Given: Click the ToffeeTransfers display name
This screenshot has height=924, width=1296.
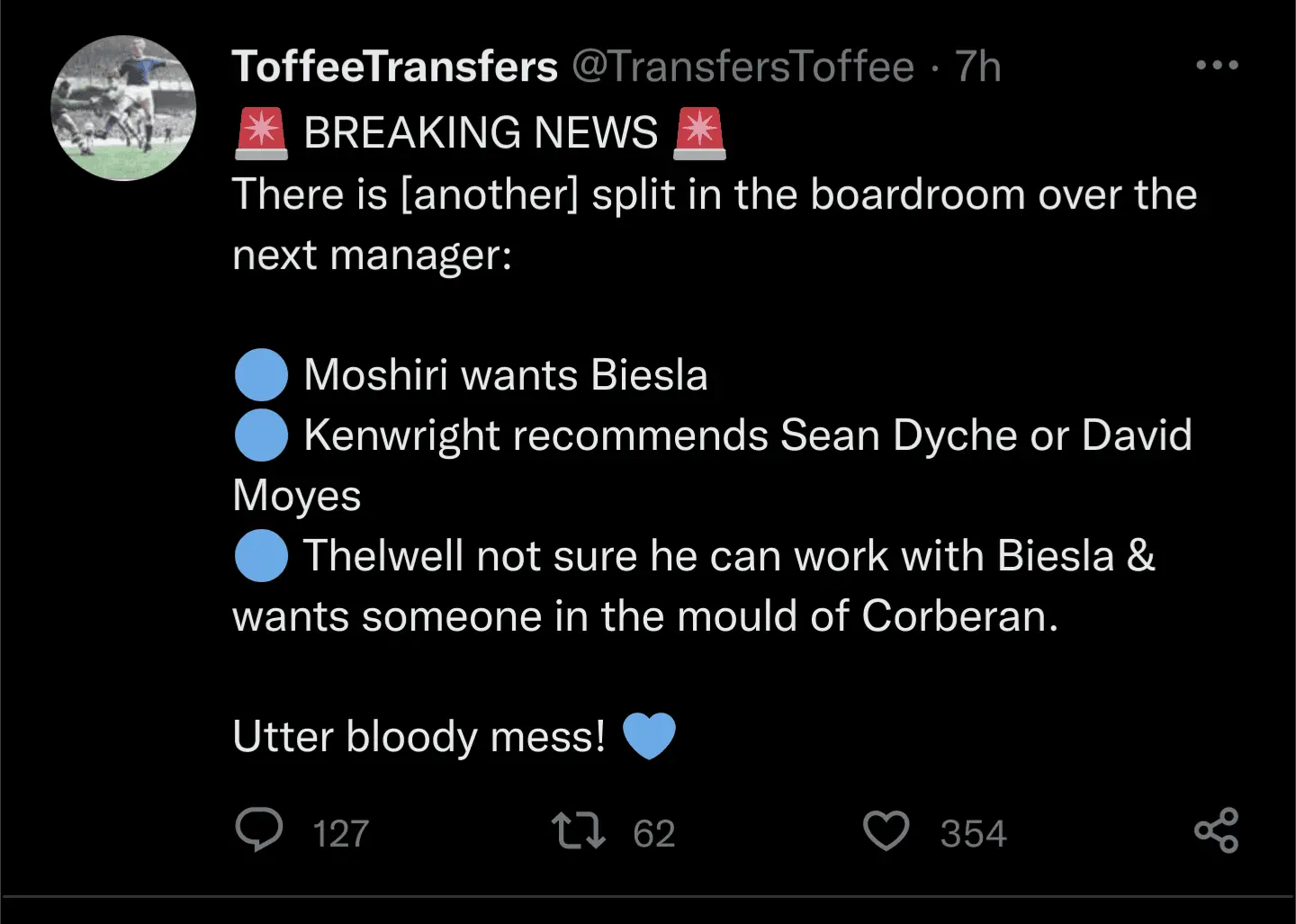Looking at the screenshot, I should pos(394,67).
